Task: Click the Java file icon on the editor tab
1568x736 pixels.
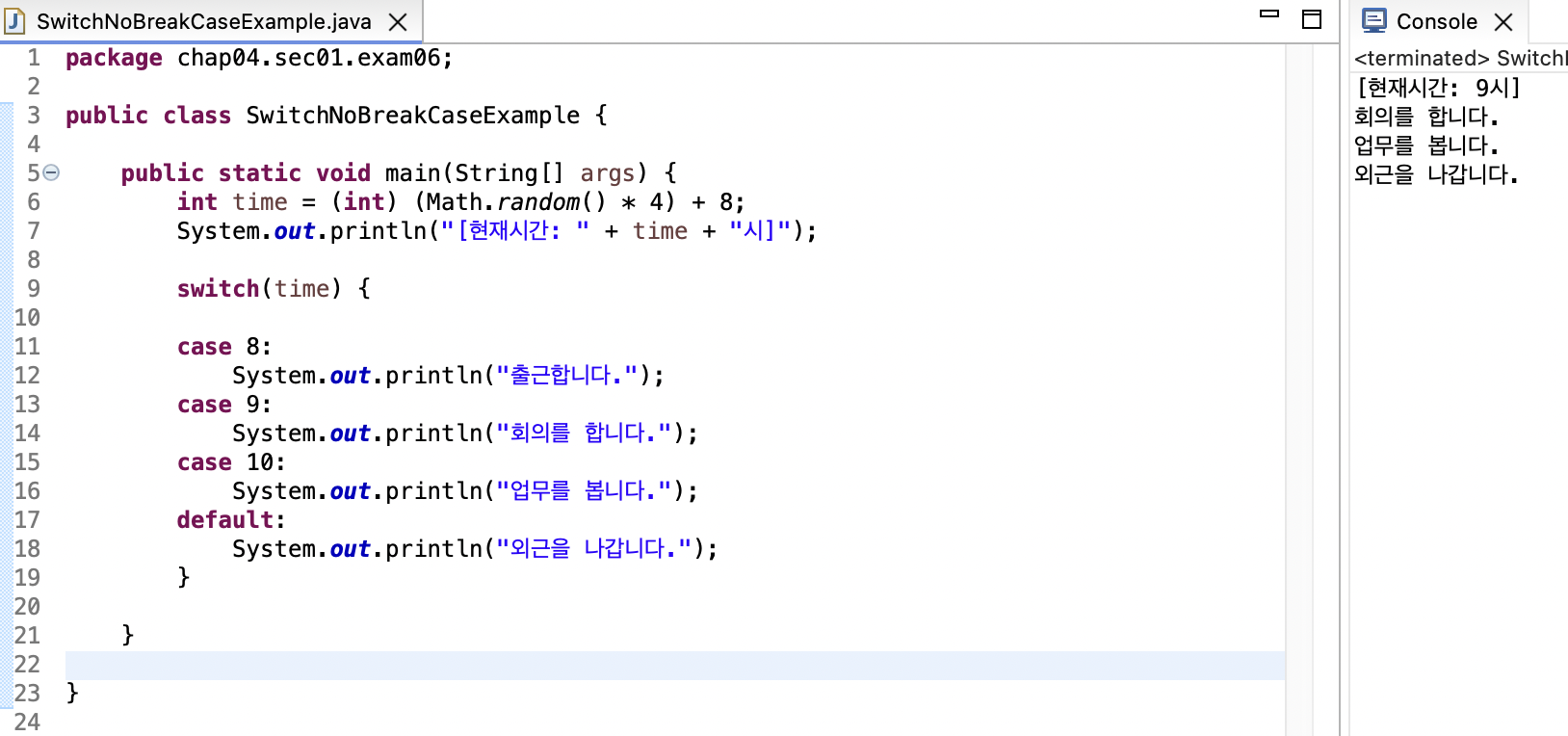Action: pos(15,21)
